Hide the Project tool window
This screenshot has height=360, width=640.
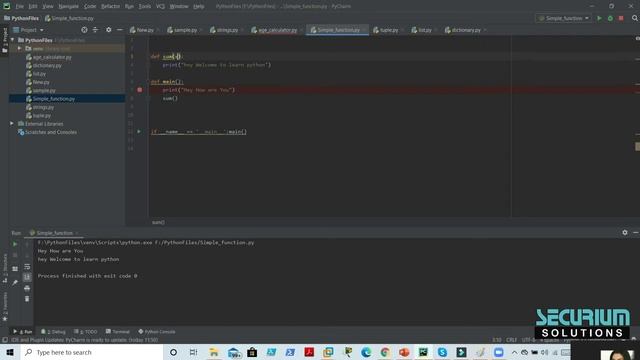click(120, 30)
